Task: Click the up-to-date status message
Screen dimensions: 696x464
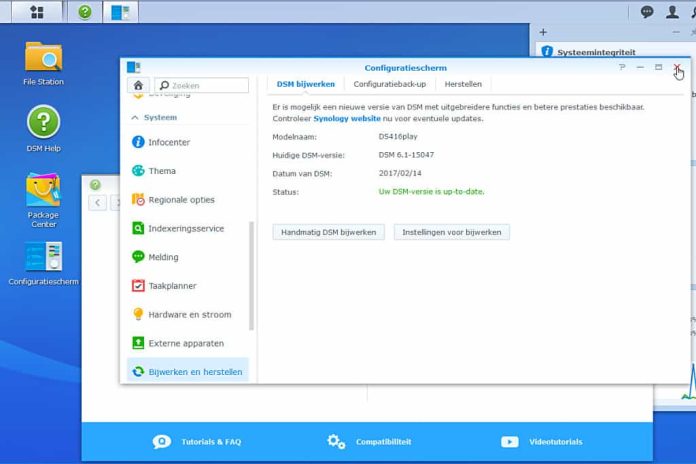Action: coord(431,191)
